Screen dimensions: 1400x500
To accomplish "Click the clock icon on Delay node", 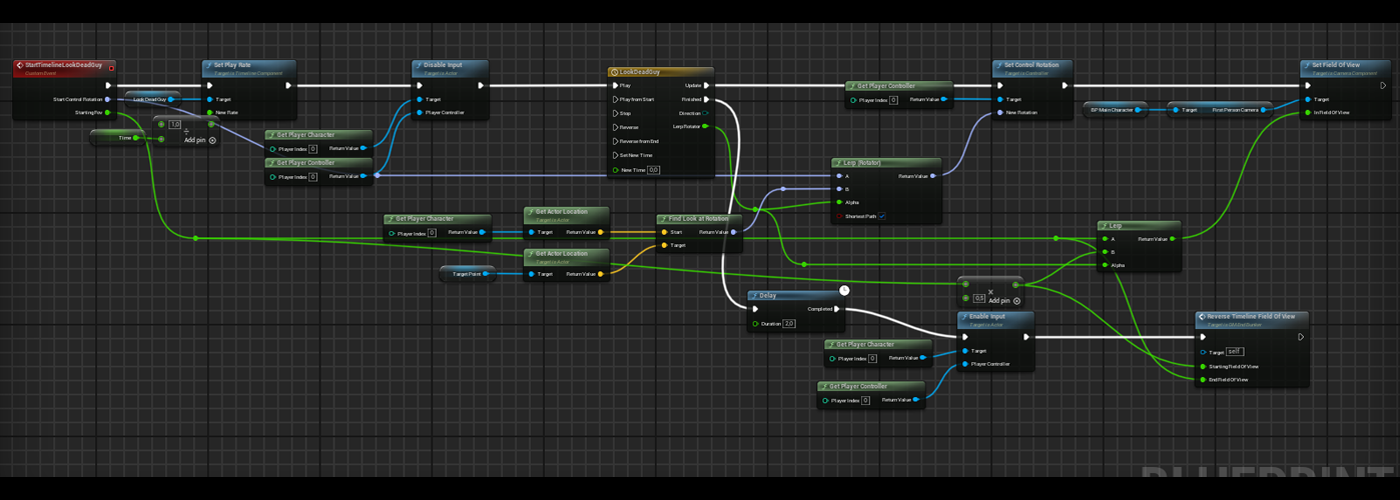I will pyautogui.click(x=844, y=290).
